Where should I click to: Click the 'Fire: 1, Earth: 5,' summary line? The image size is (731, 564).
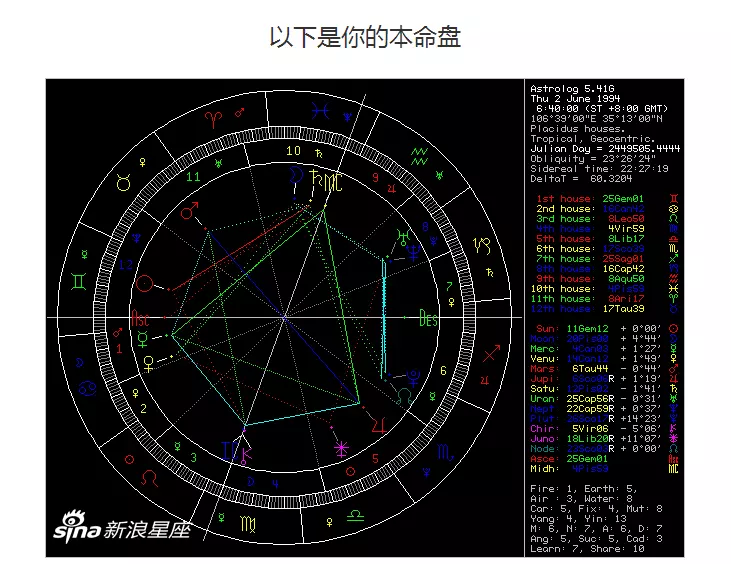(x=584, y=488)
